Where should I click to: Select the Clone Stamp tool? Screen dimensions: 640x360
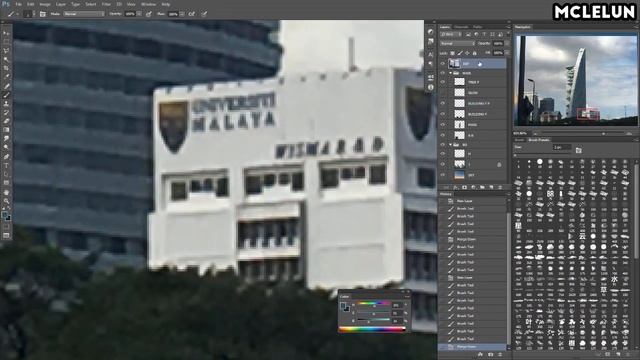[x=6, y=104]
